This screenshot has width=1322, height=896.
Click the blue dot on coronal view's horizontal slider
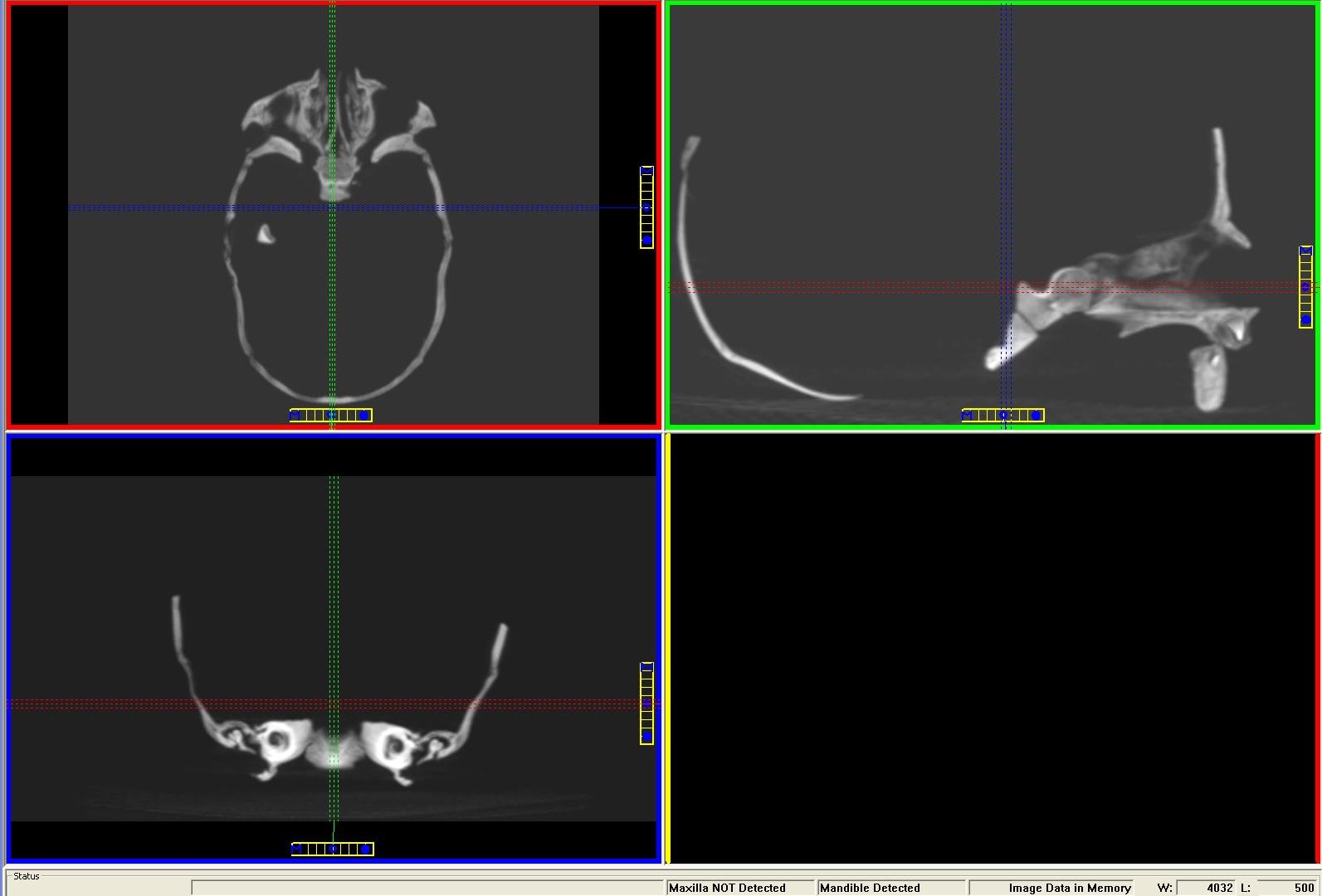pyautogui.click(x=365, y=849)
